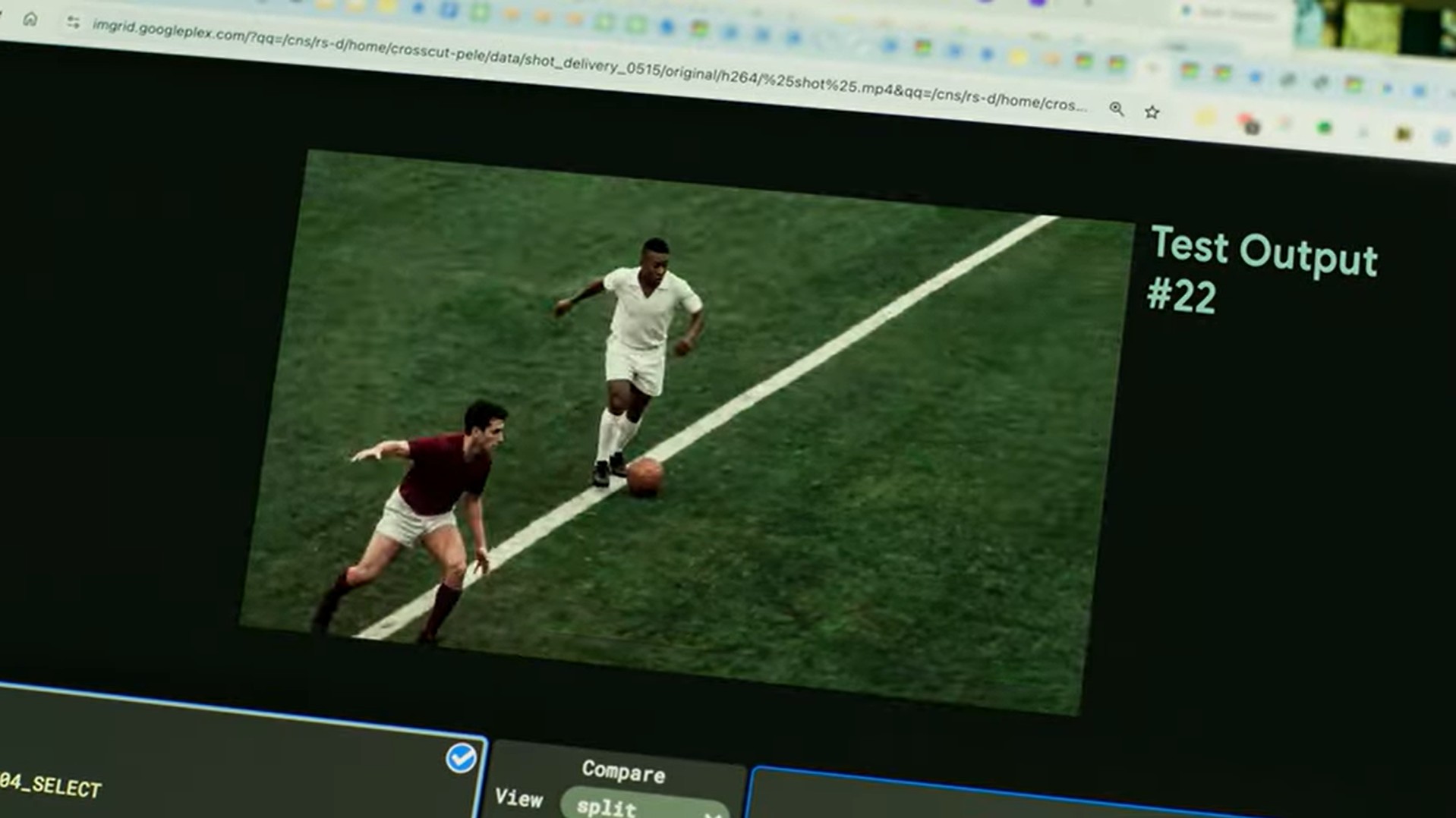The height and width of the screenshot is (818, 1456).
Task: Click the View label
Action: (x=519, y=798)
